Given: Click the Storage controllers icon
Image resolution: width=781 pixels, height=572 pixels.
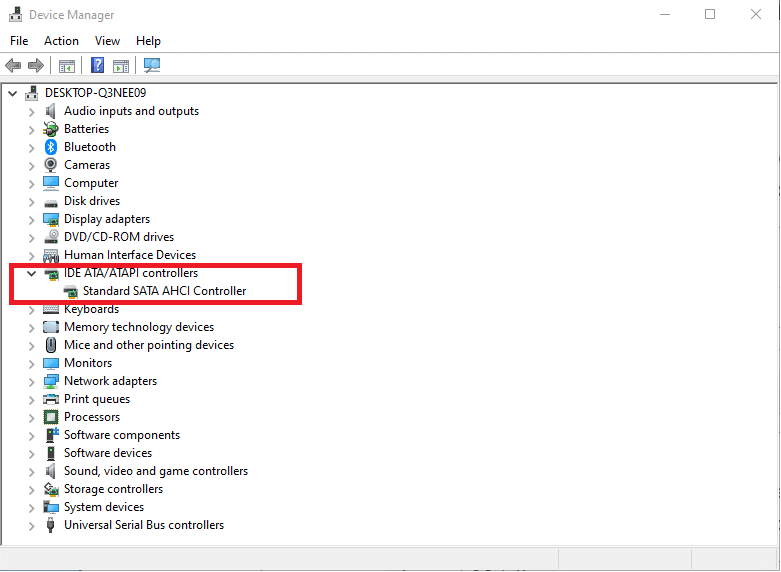Looking at the screenshot, I should [x=51, y=489].
